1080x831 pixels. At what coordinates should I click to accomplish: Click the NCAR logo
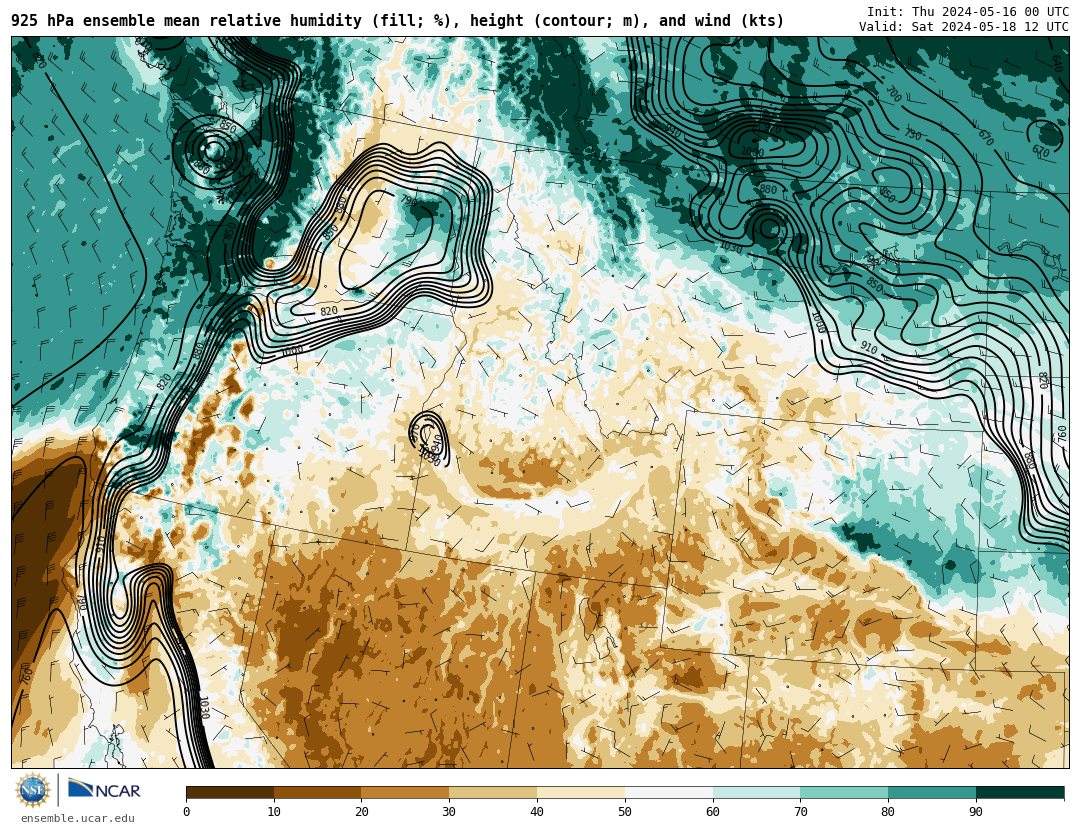tap(104, 790)
